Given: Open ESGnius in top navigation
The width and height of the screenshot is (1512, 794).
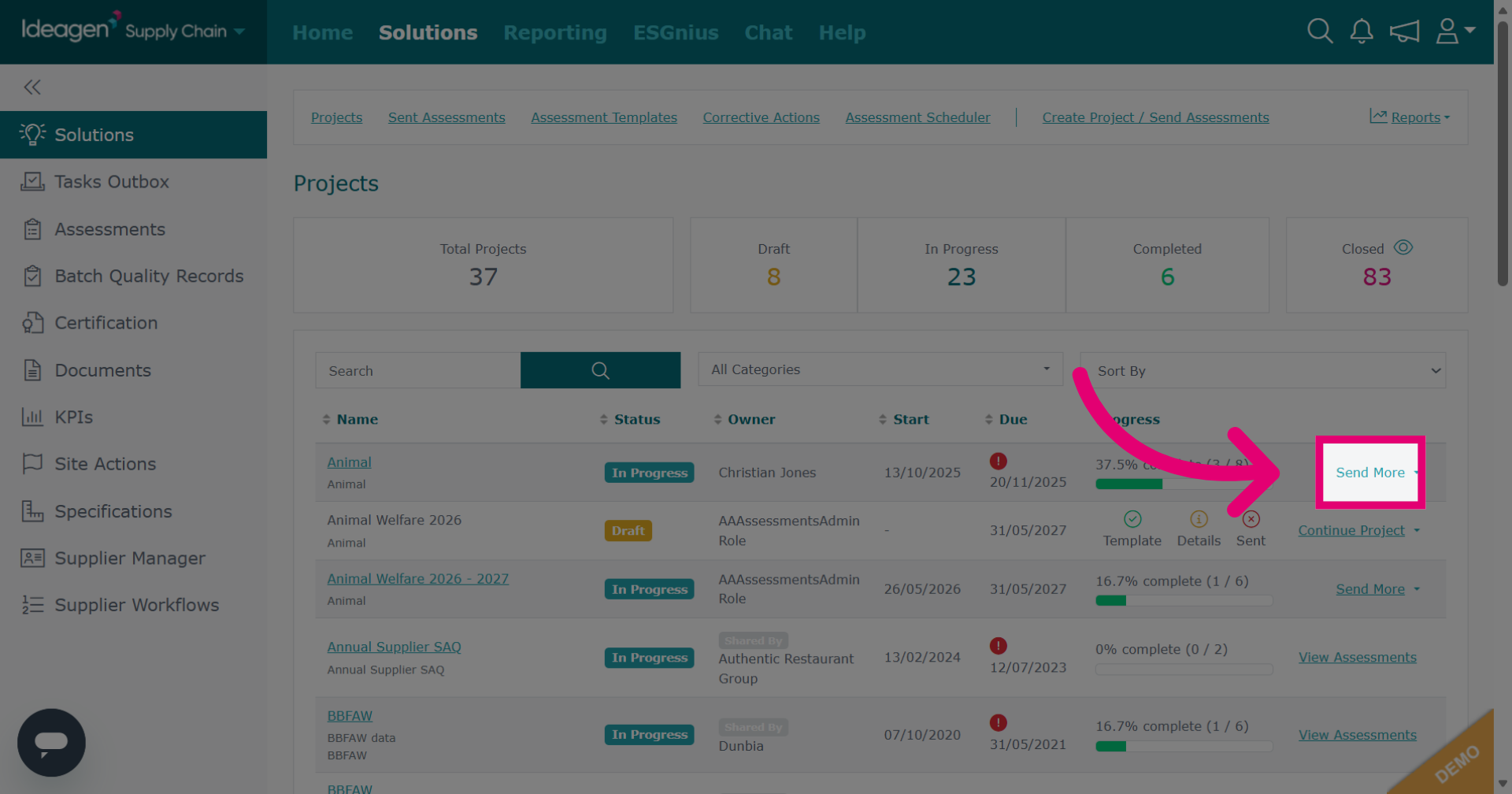Looking at the screenshot, I should [676, 32].
